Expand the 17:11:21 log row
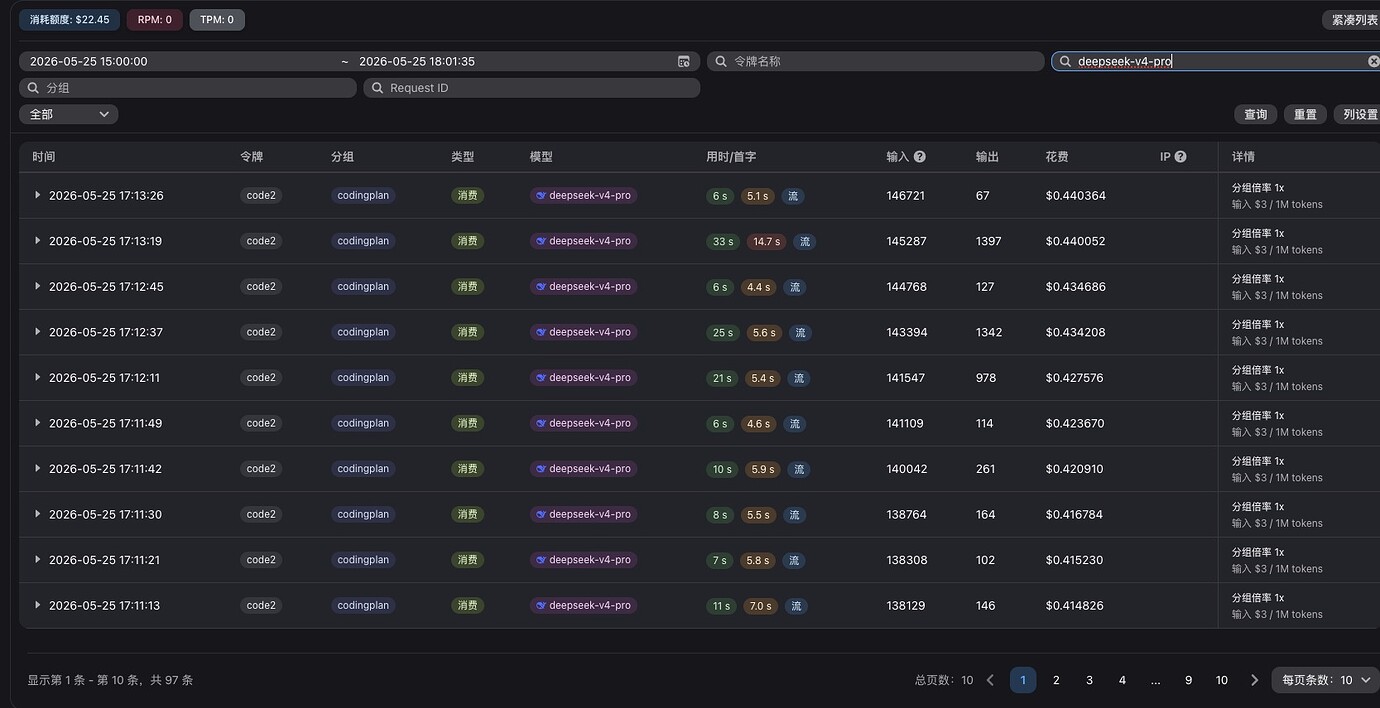1380x708 pixels. [38, 560]
